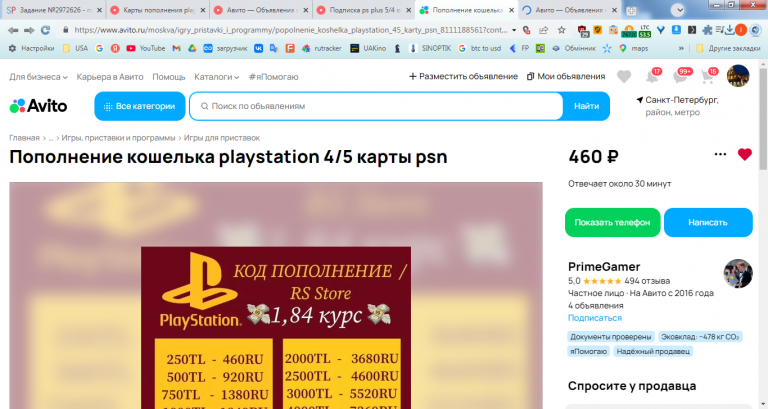The width and height of the screenshot is (768, 409).
Task: Open 'Мои объявления'
Action: coord(566,76)
